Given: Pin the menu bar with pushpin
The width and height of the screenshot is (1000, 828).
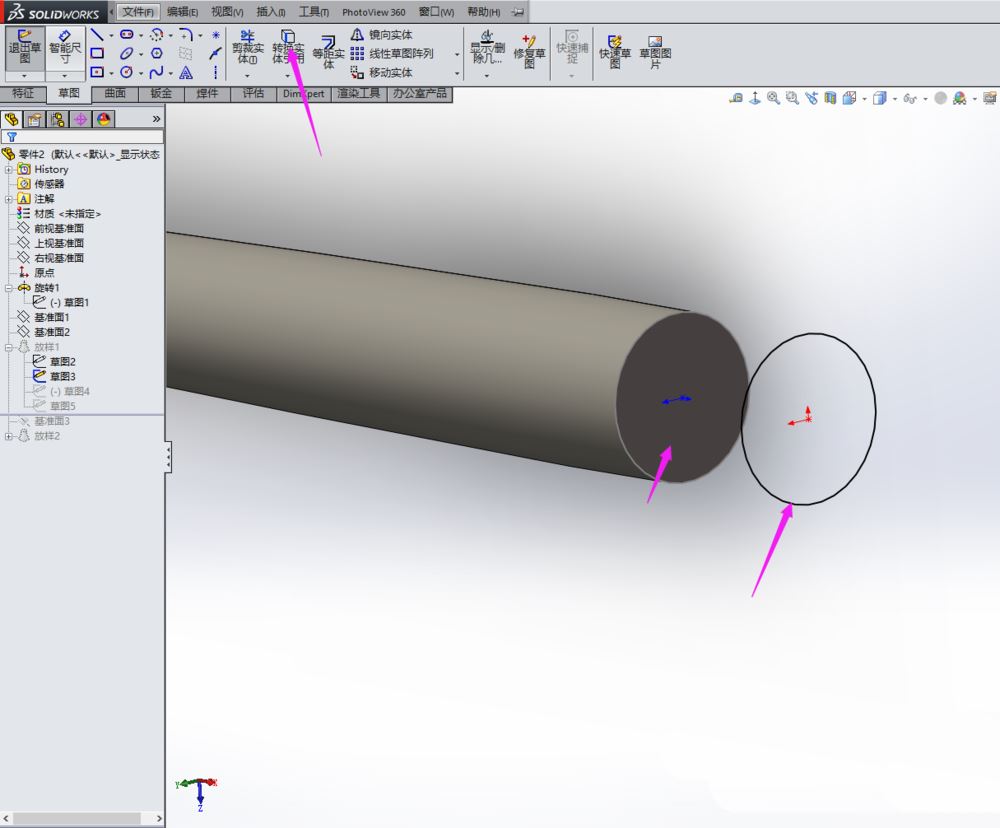Looking at the screenshot, I should click(x=518, y=11).
